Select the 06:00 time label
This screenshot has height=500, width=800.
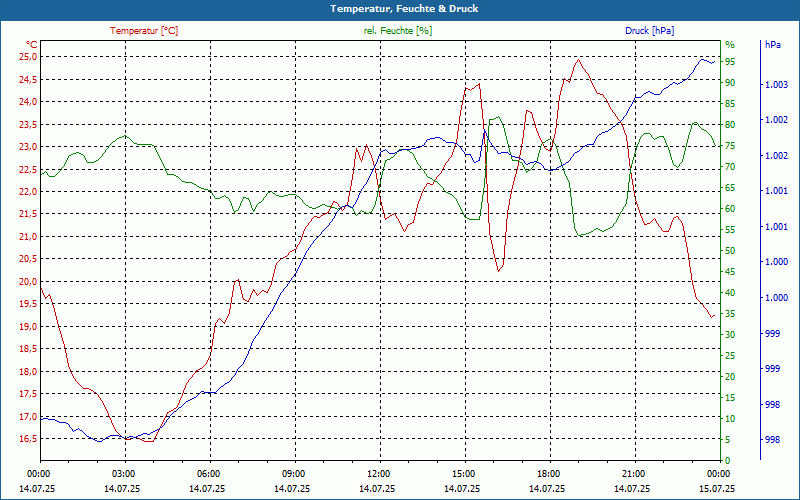(210, 474)
